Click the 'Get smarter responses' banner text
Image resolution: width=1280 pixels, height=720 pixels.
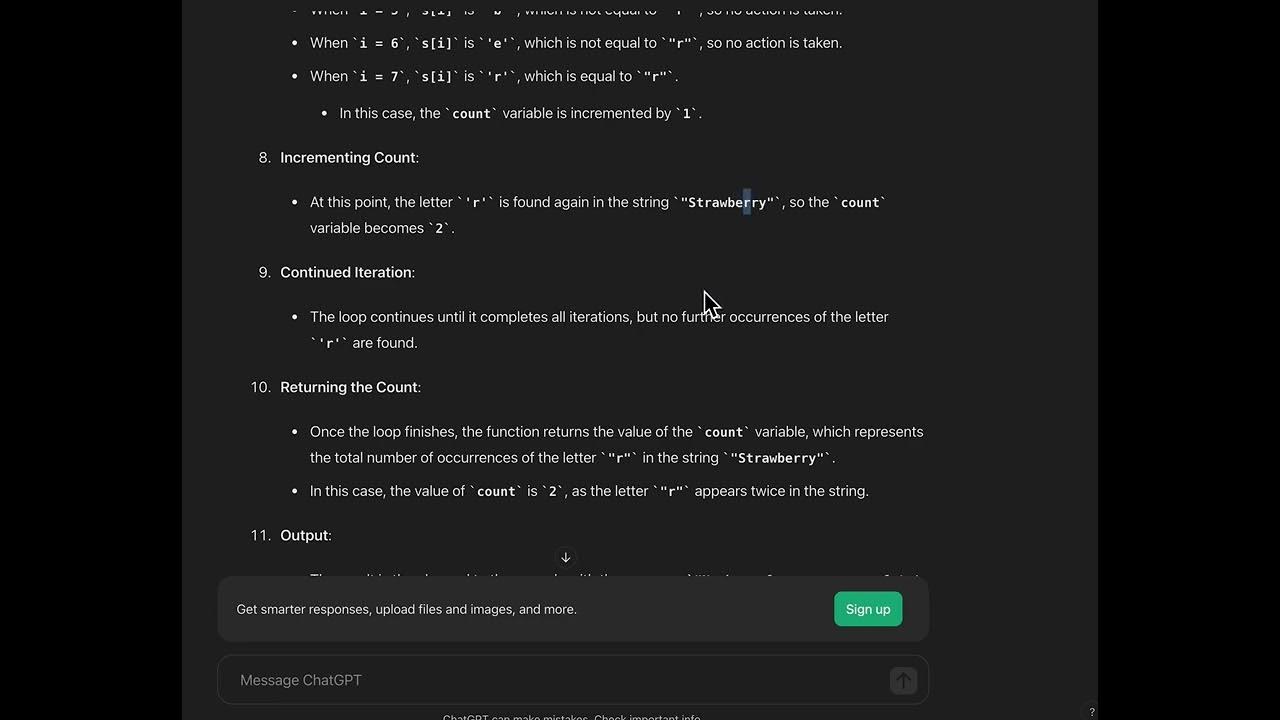point(406,609)
